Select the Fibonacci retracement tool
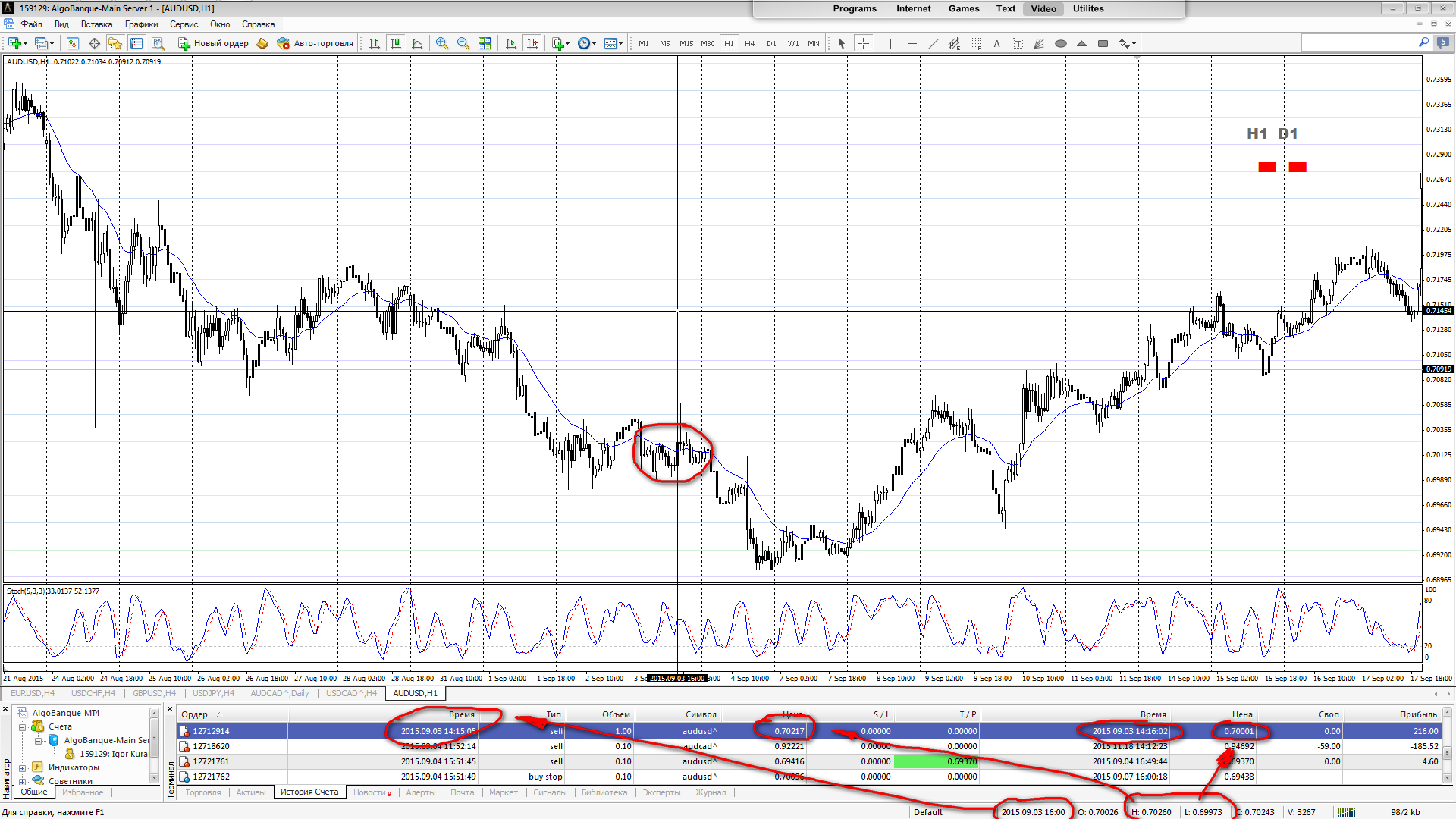 tap(976, 43)
